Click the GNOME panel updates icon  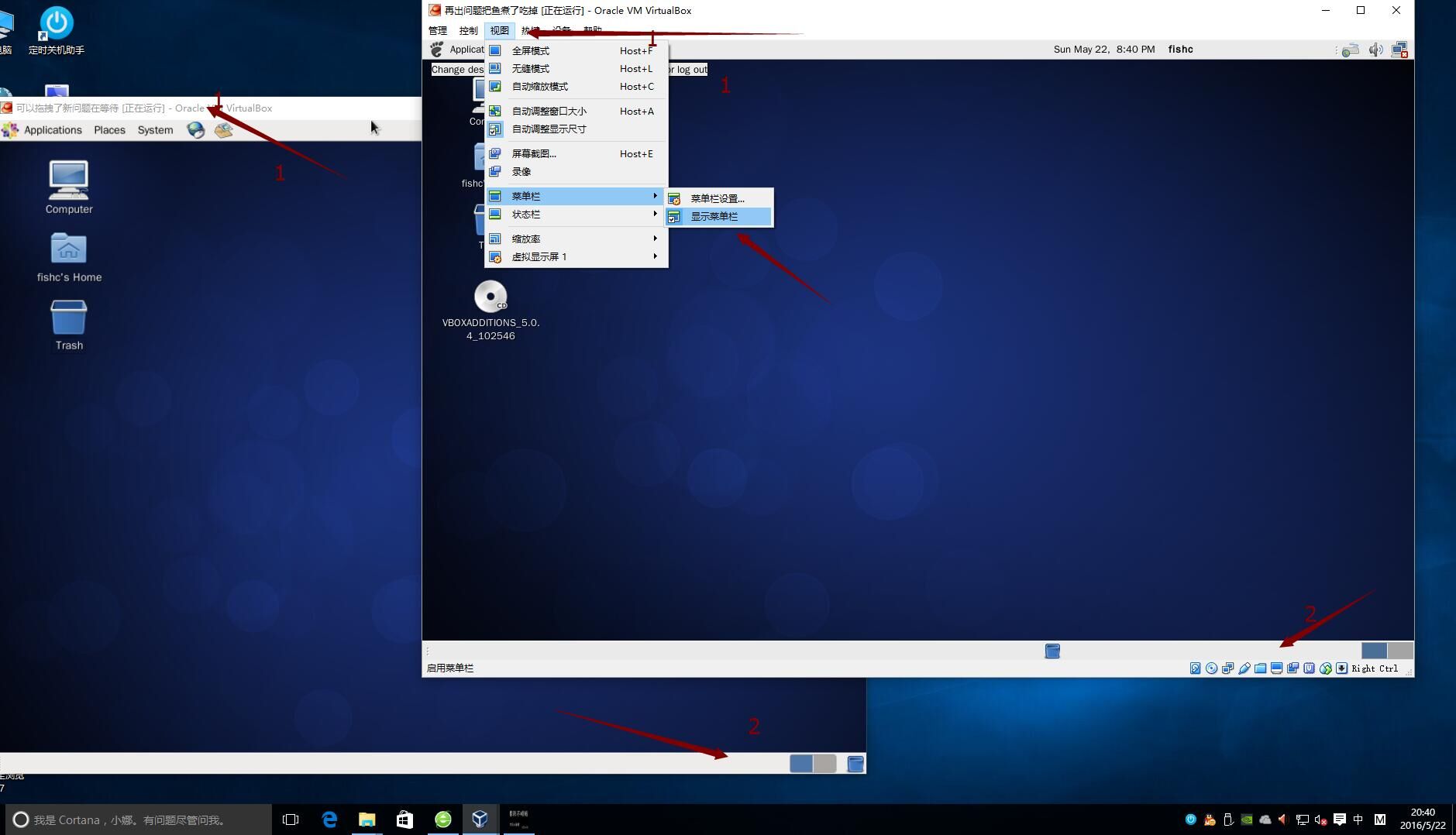coord(1351,50)
